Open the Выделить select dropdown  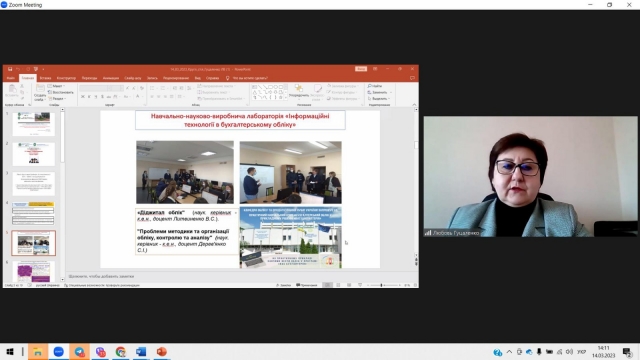(x=379, y=98)
